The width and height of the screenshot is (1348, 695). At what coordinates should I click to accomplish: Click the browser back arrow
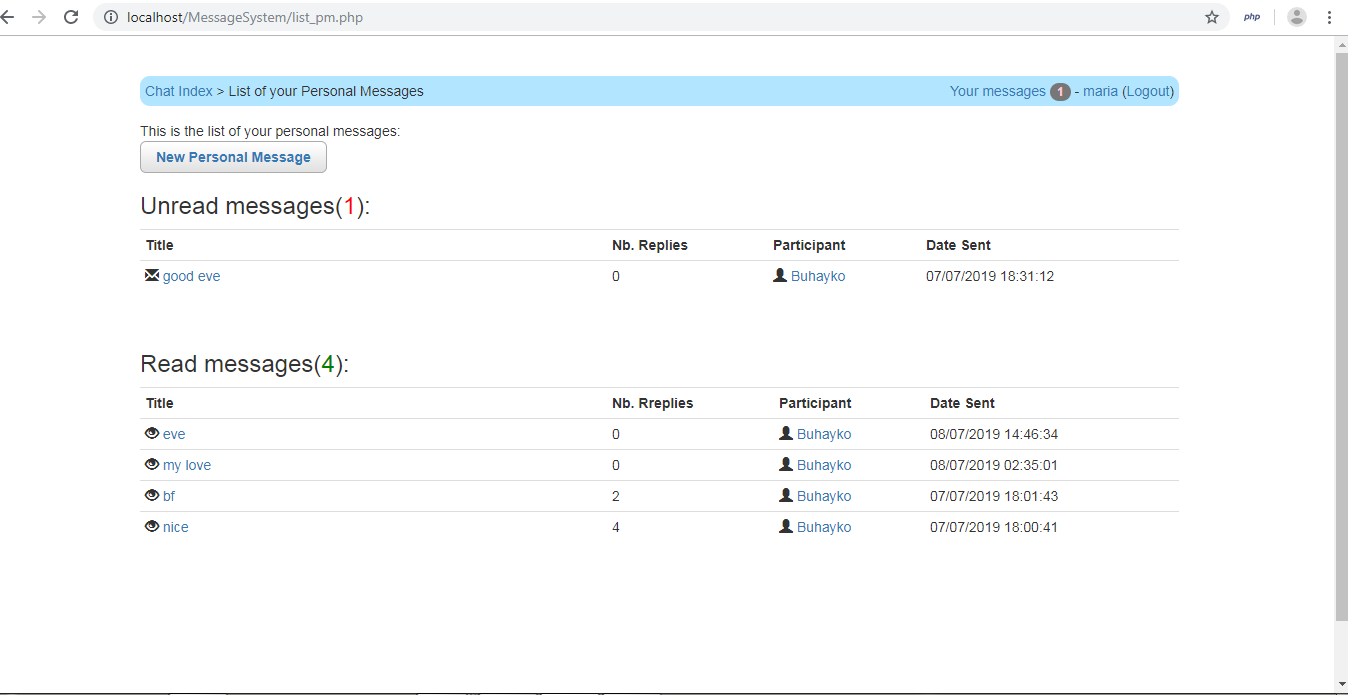tap(9, 16)
